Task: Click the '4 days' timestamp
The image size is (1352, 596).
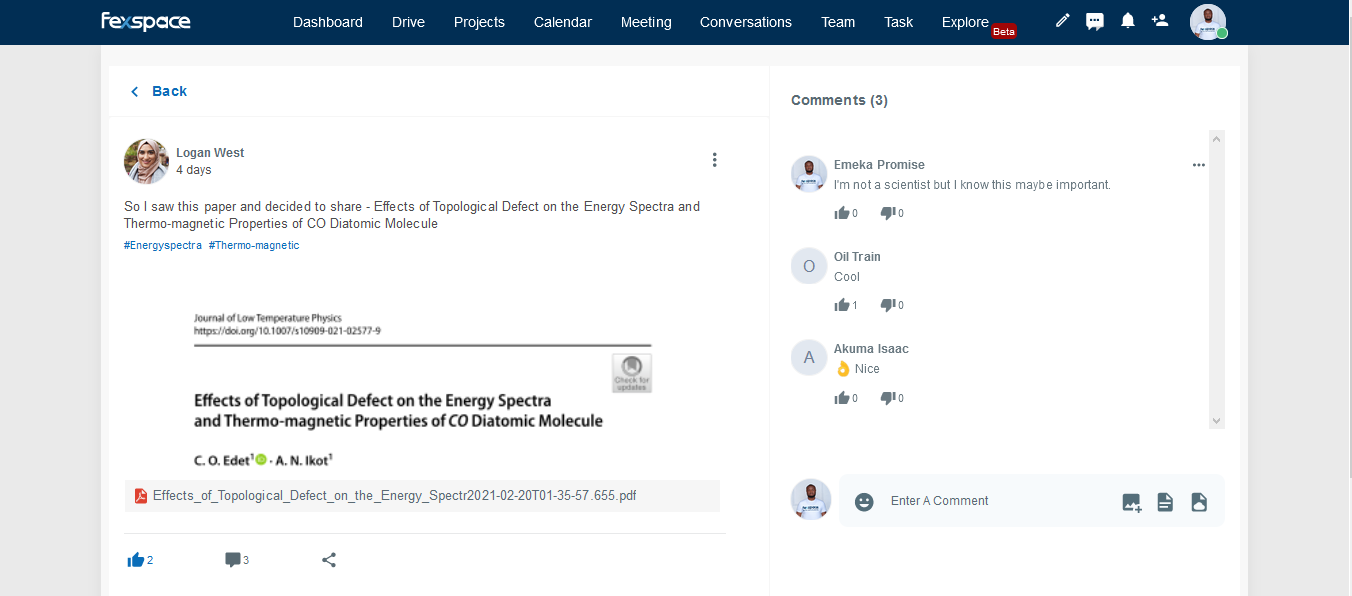Action: 194,170
